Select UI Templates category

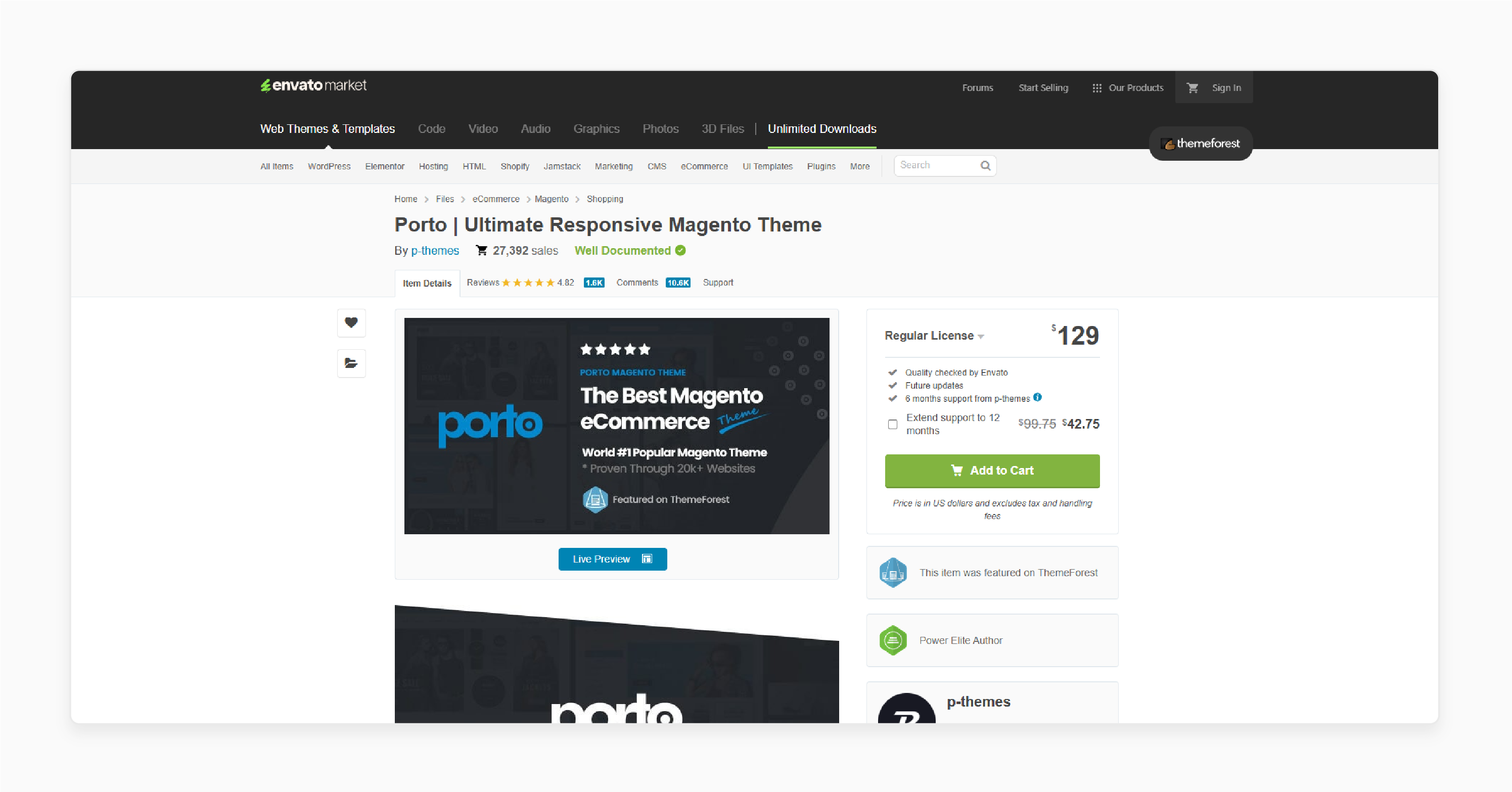(767, 167)
